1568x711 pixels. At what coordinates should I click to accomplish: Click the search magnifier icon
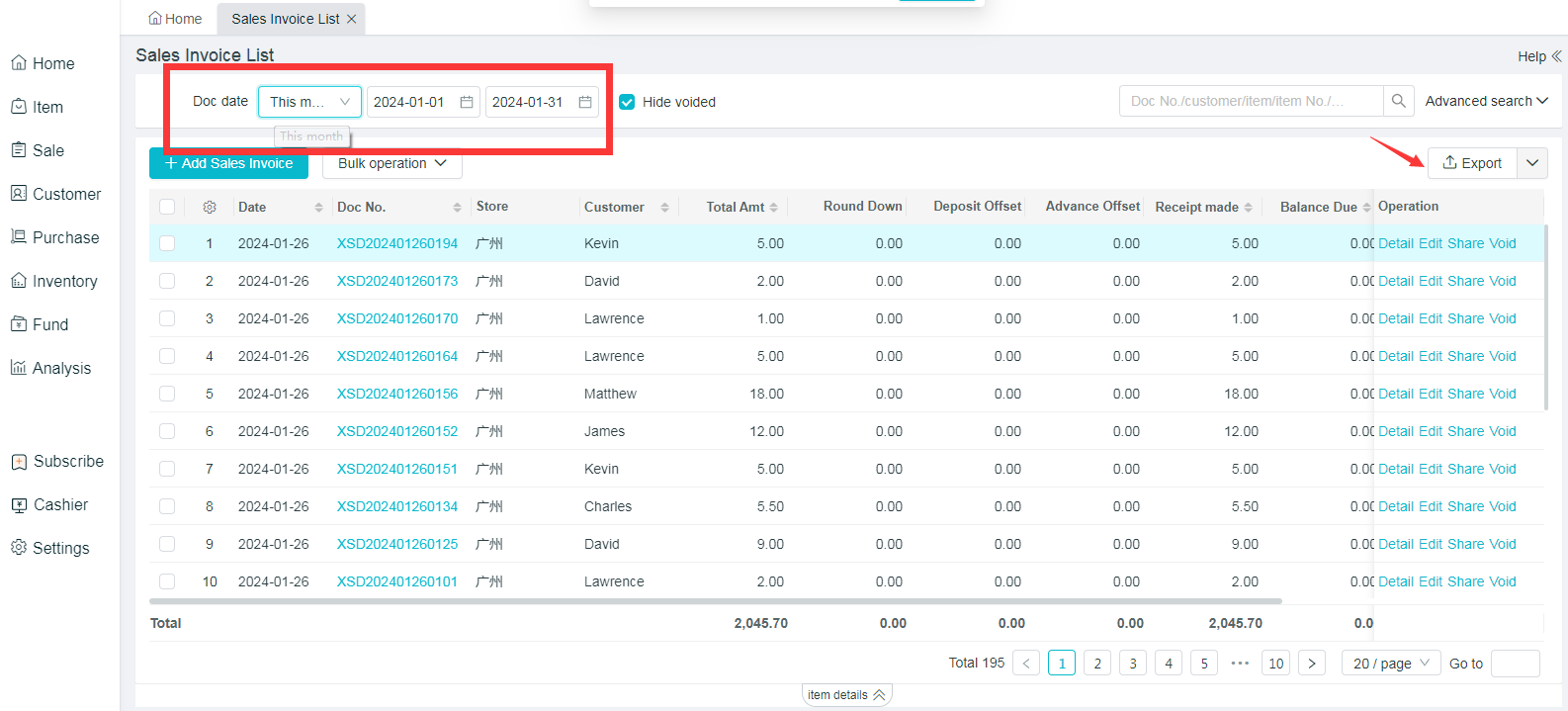pos(1398,101)
